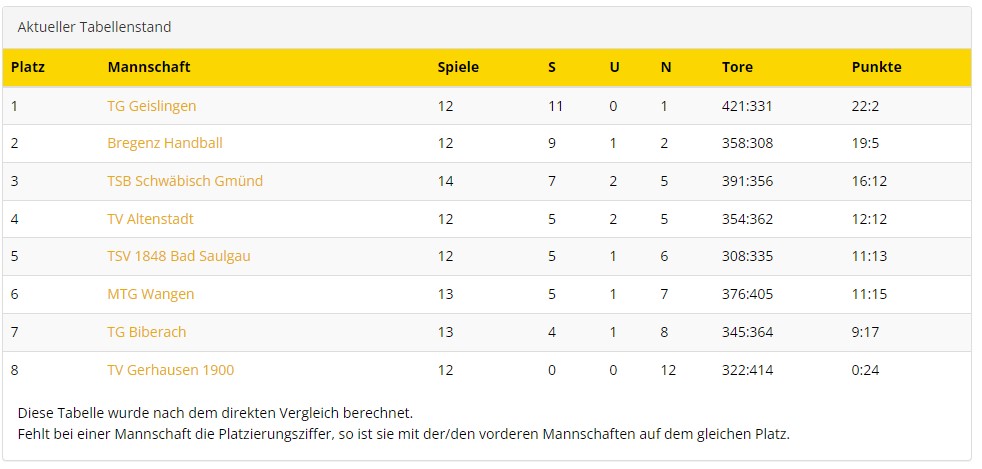Open the TSV 1848 Bad Saulgau link

(178, 256)
